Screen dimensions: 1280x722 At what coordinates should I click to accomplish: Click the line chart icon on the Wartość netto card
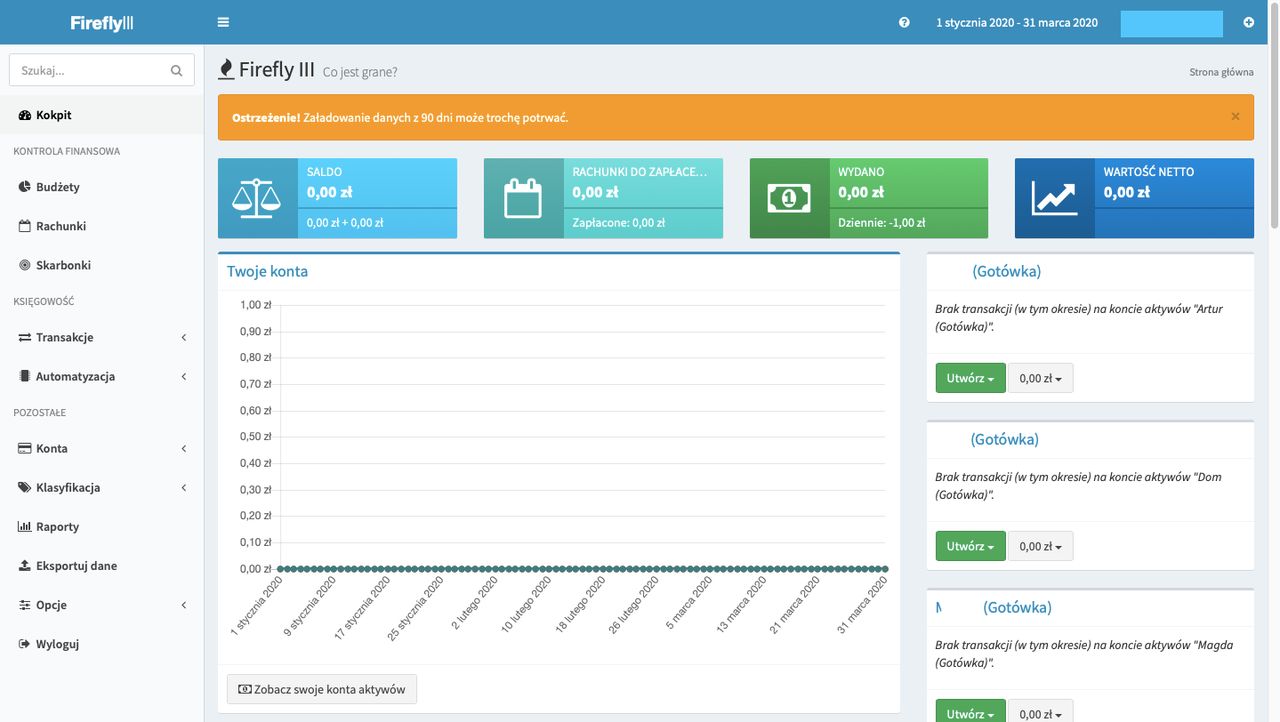point(1054,198)
